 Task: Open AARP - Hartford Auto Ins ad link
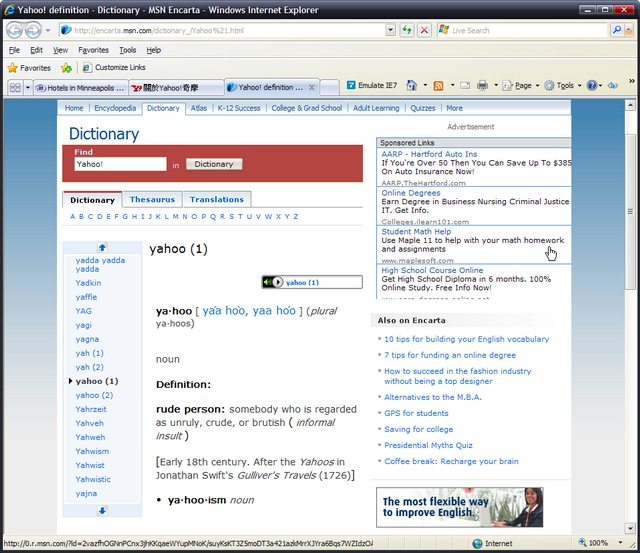(x=429, y=154)
